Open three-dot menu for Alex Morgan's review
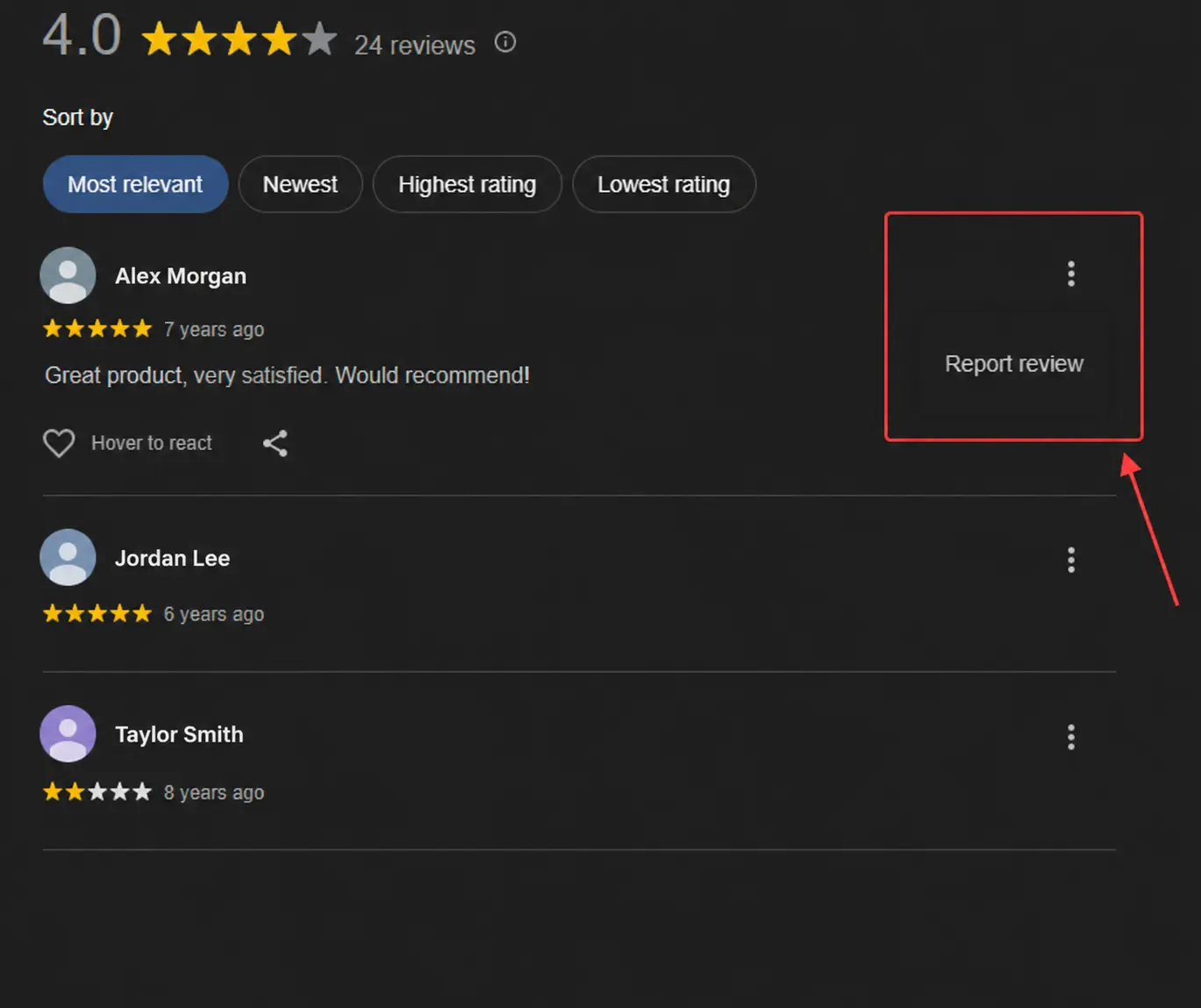This screenshot has width=1201, height=1008. (x=1071, y=274)
